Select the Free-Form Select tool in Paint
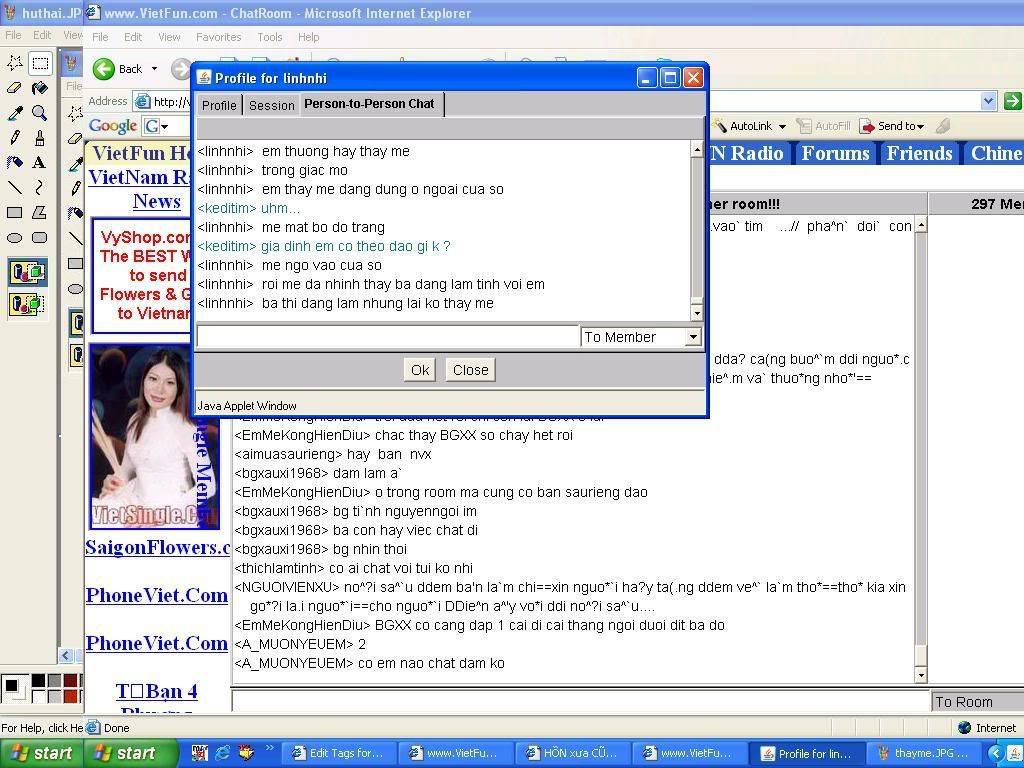The width and height of the screenshot is (1024, 768). (14, 63)
